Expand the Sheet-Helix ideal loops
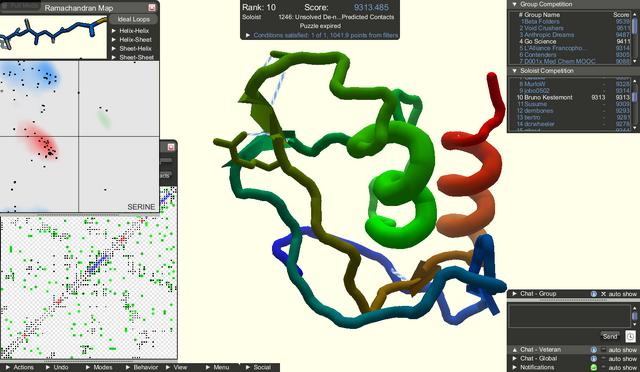This screenshot has height=372, width=640. 114,49
